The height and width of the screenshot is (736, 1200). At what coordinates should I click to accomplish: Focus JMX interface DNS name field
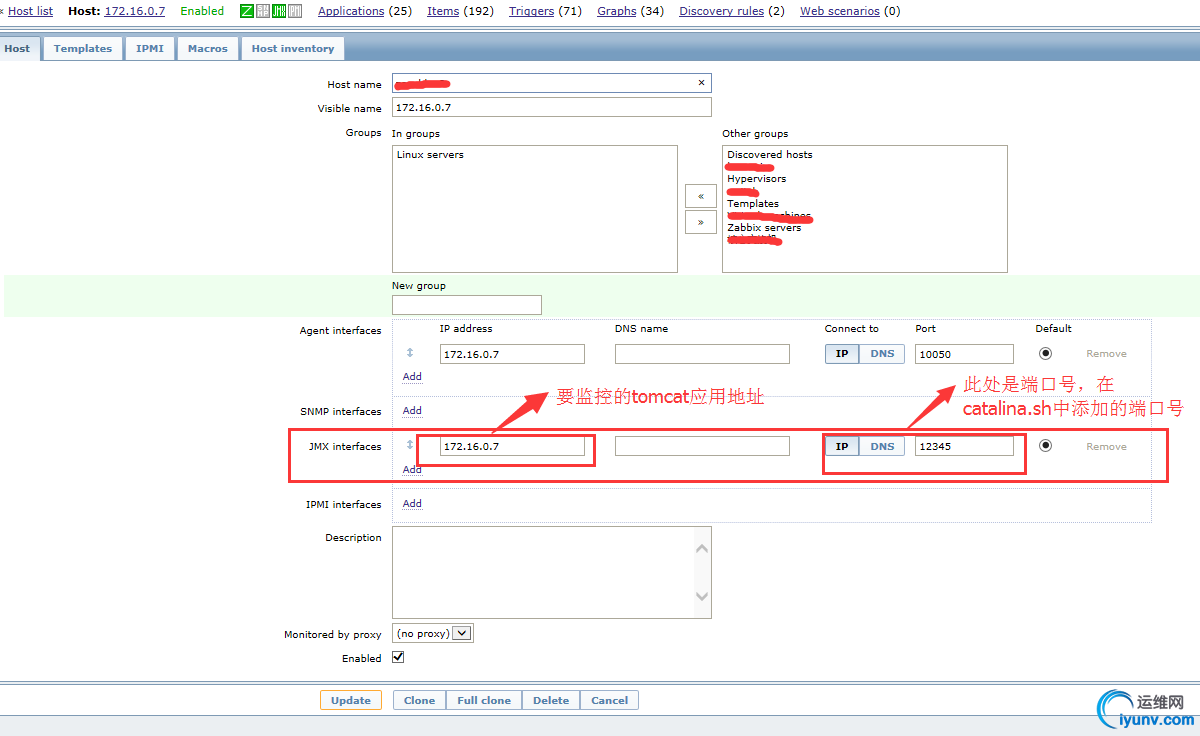coord(702,447)
